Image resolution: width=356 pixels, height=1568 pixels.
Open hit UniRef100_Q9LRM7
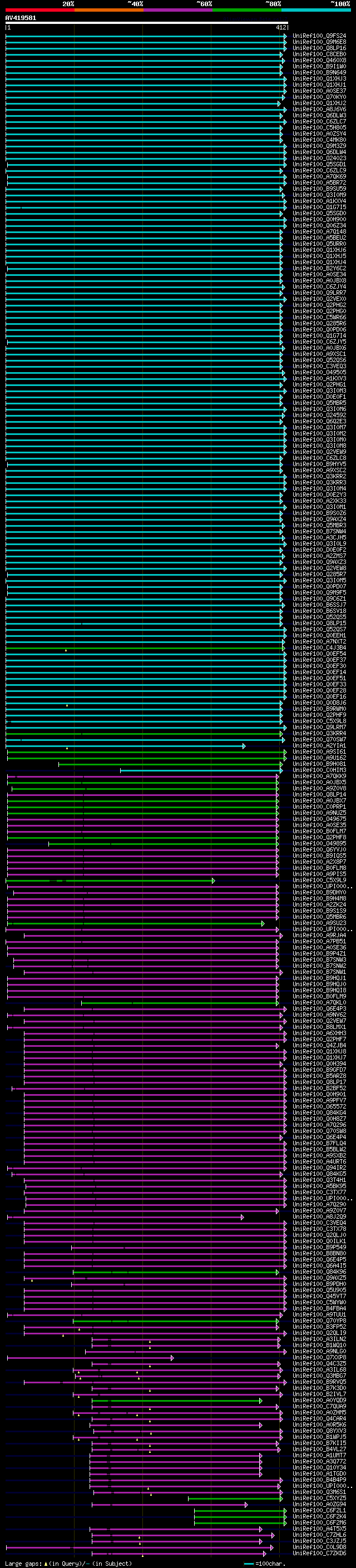(x=319, y=728)
